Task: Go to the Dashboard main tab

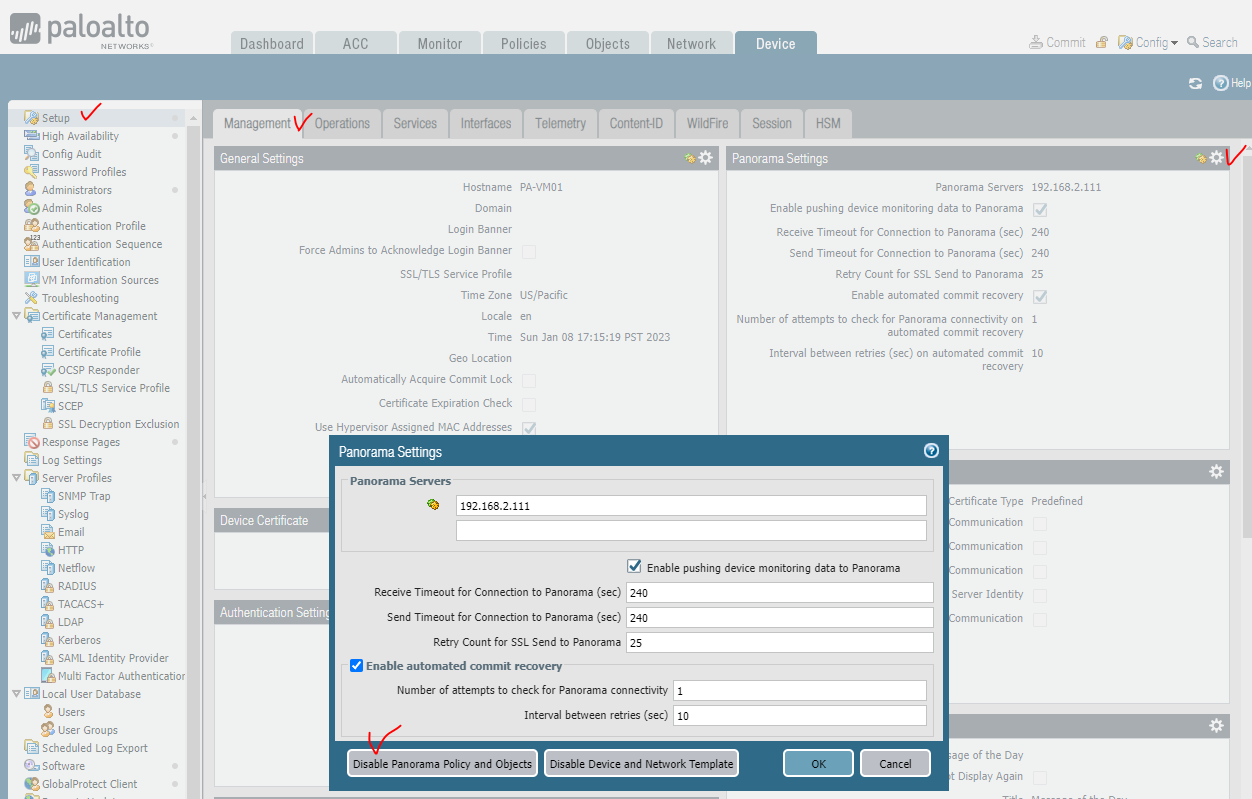Action: [x=272, y=43]
